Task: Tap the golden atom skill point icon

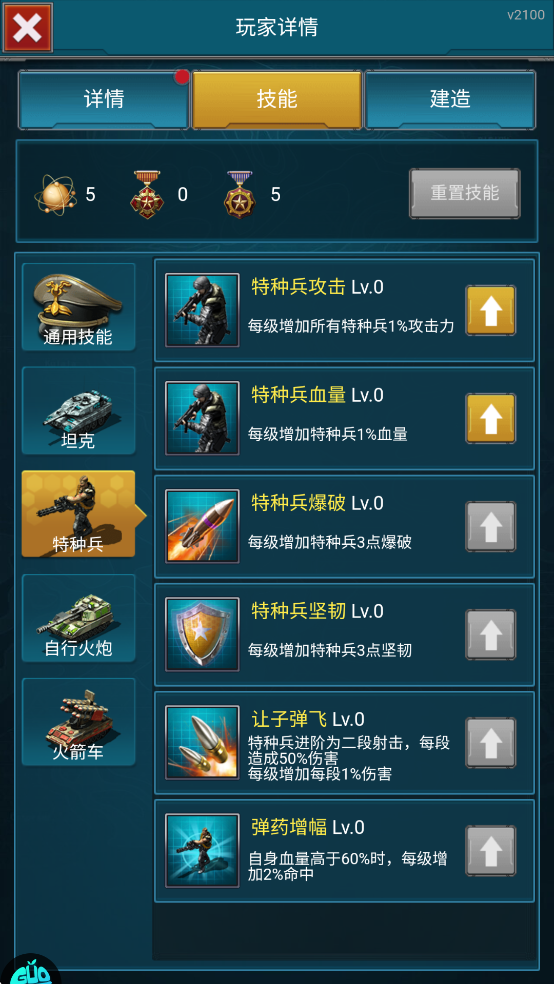Action: (55, 195)
